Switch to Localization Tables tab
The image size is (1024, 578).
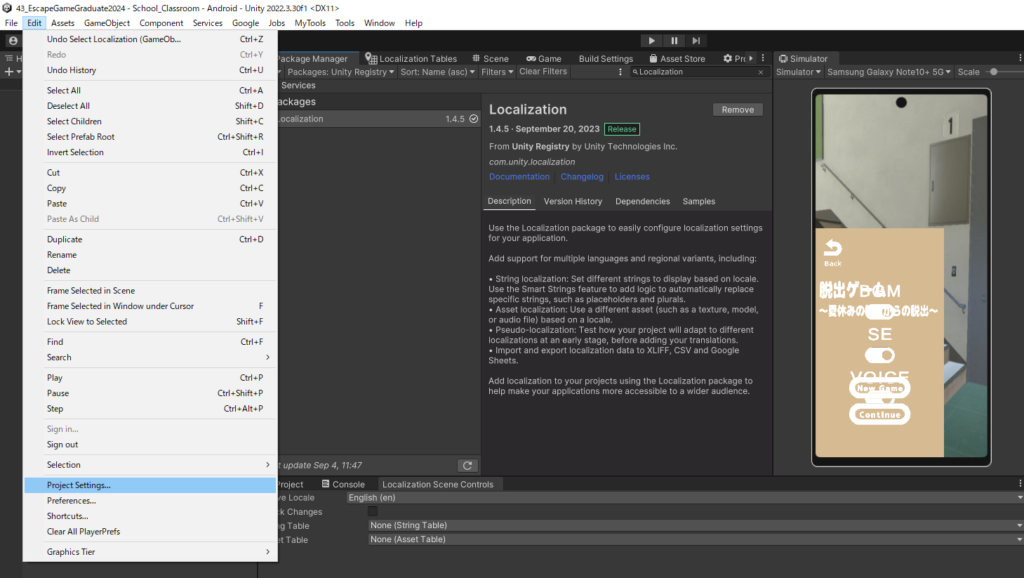411,59
